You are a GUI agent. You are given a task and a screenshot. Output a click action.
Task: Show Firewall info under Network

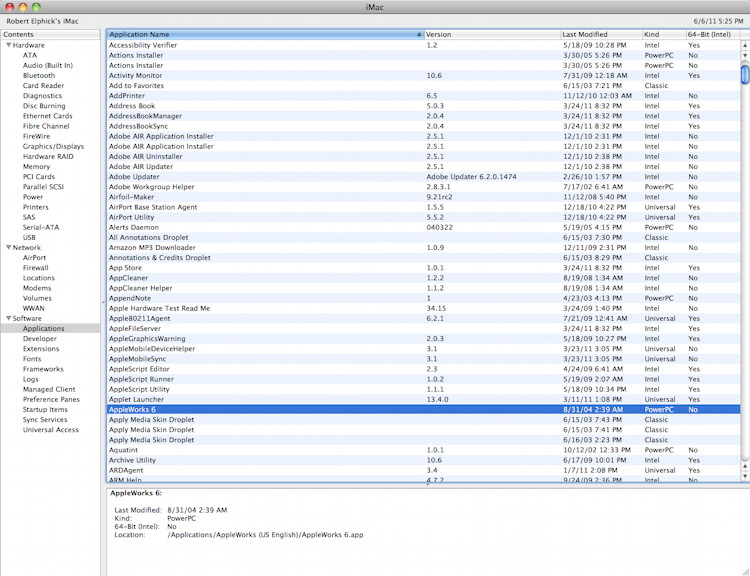36,268
